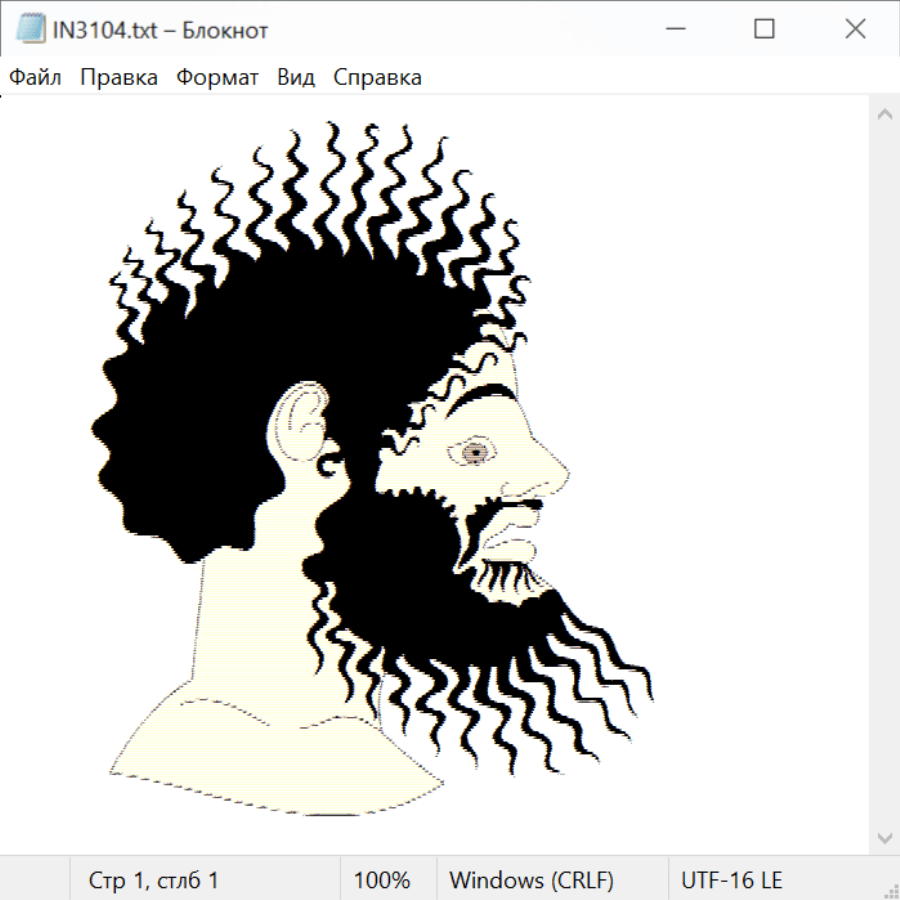The width and height of the screenshot is (900, 900).
Task: Click the 100% zoom level in the status bar
Action: point(382,880)
